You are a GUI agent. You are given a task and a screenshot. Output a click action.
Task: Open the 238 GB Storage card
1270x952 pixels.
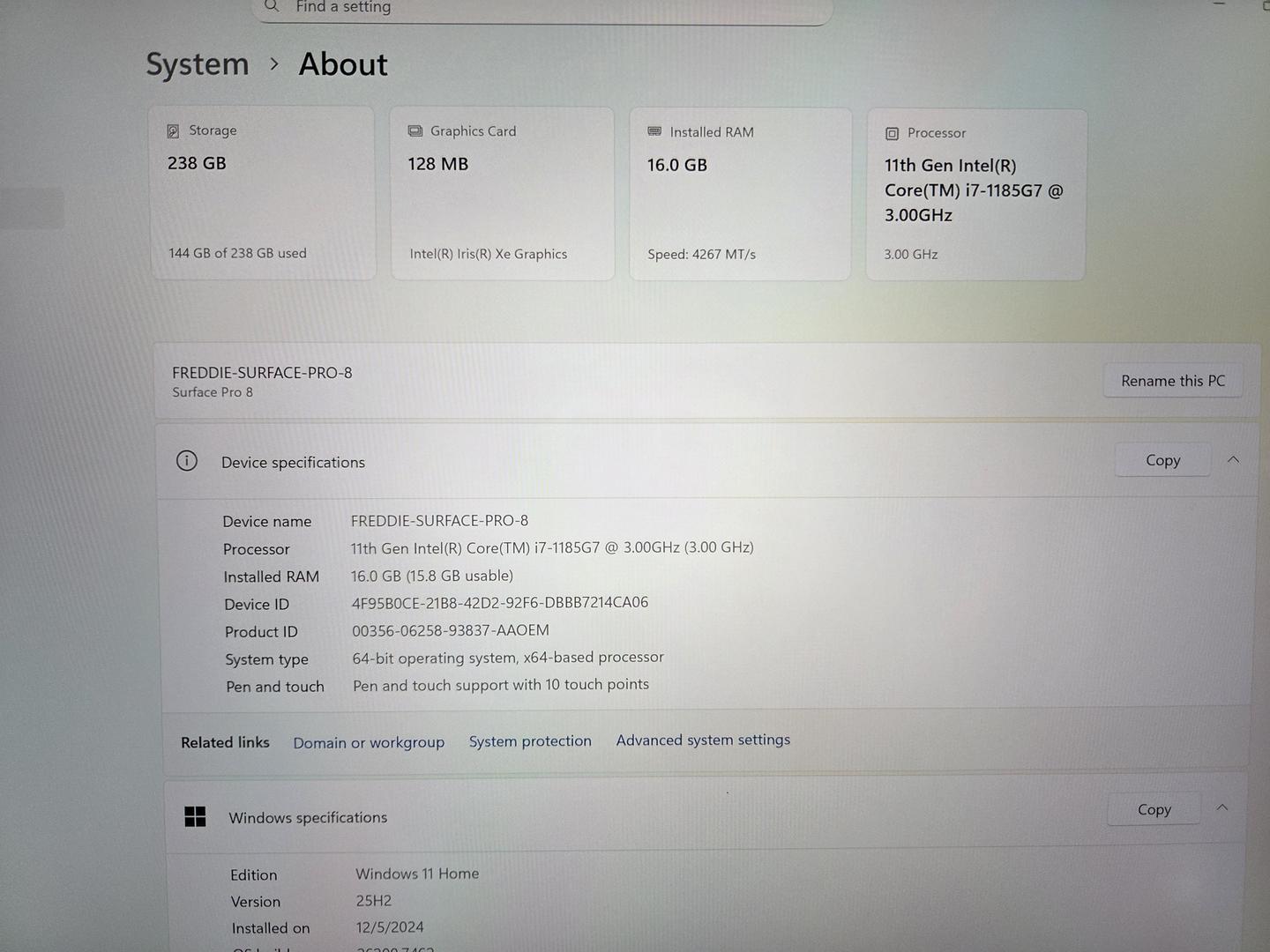[x=263, y=194]
